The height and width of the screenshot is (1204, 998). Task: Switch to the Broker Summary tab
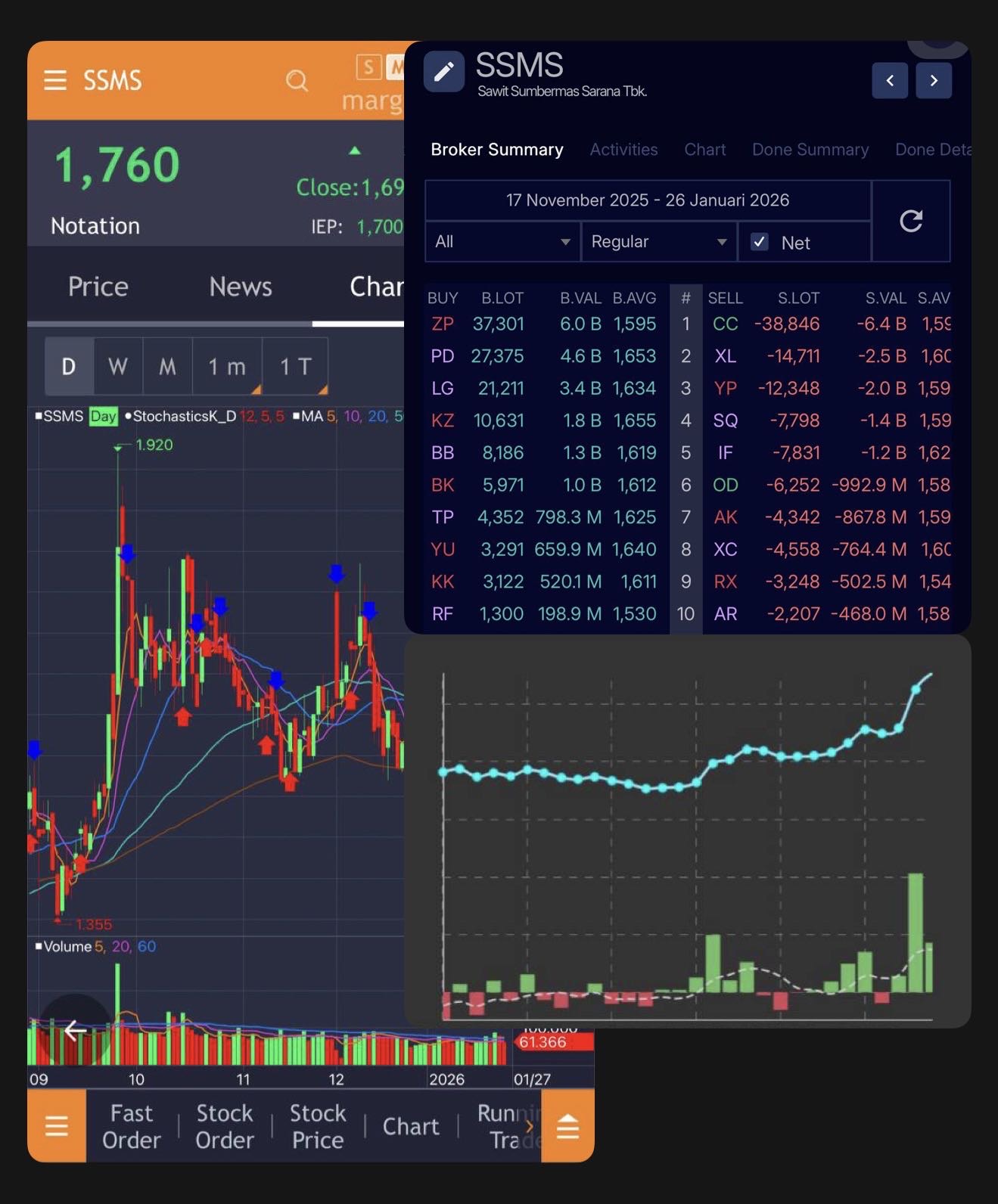click(497, 150)
